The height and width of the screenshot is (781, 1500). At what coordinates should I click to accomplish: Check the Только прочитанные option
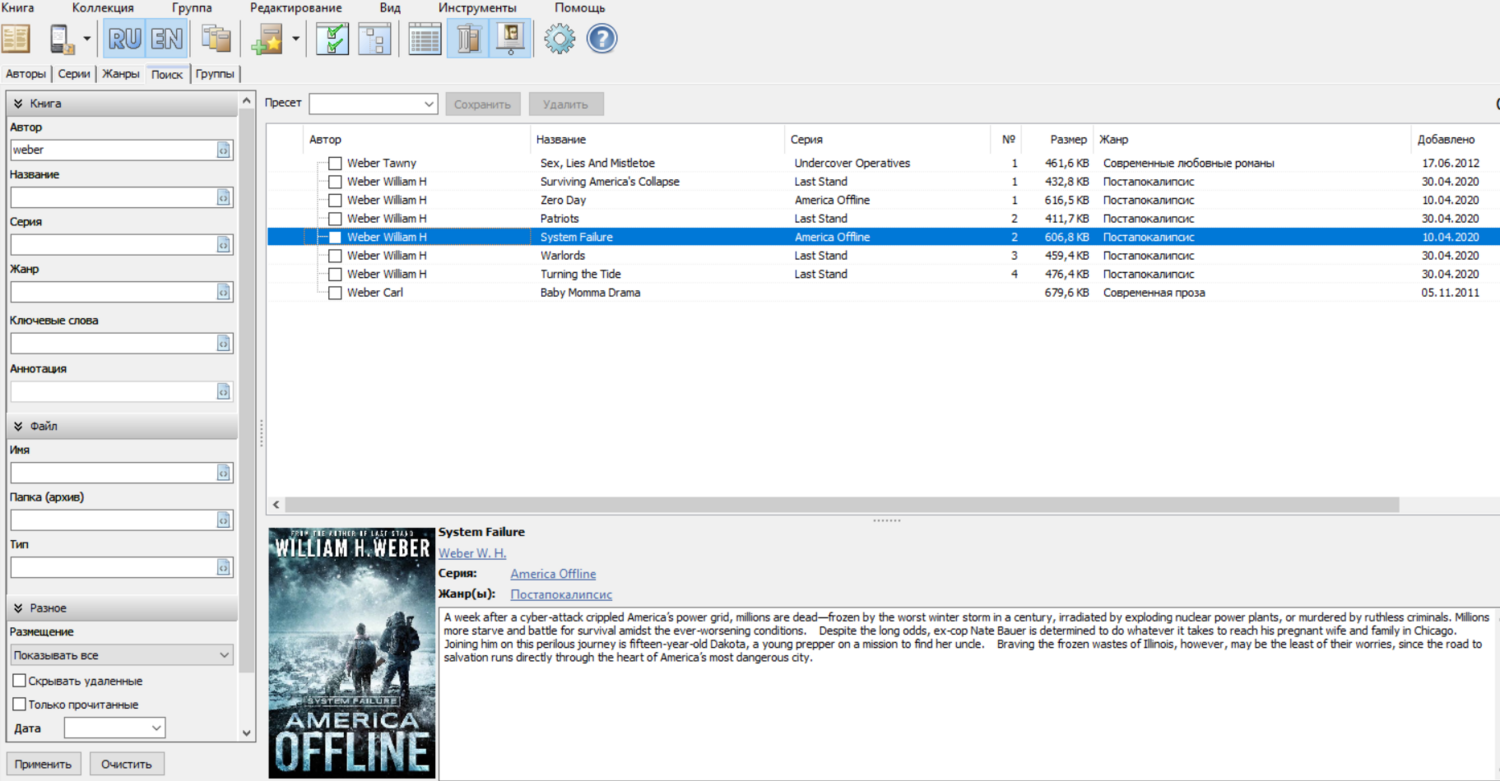point(19,704)
